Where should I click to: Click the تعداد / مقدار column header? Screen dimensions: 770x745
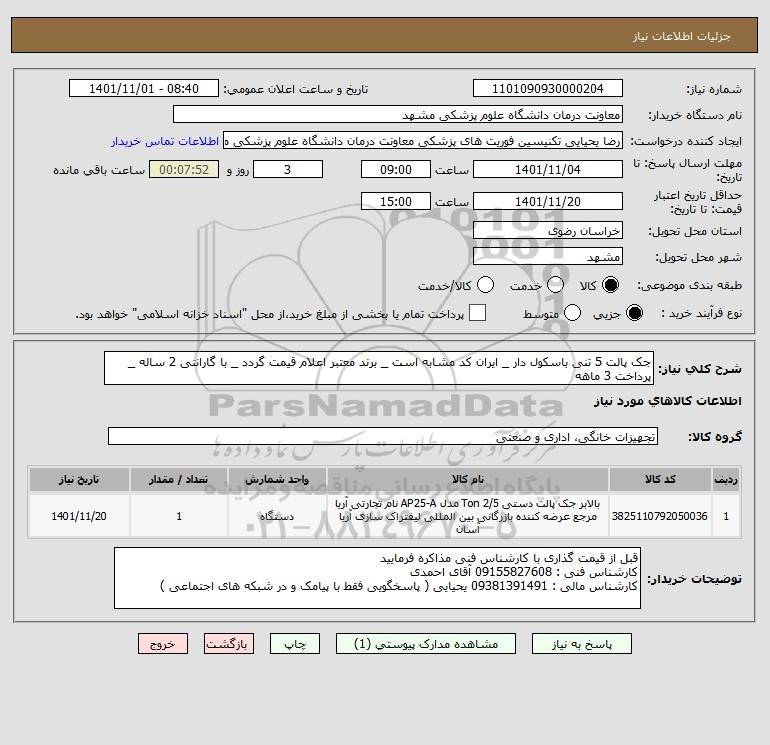[x=179, y=479]
